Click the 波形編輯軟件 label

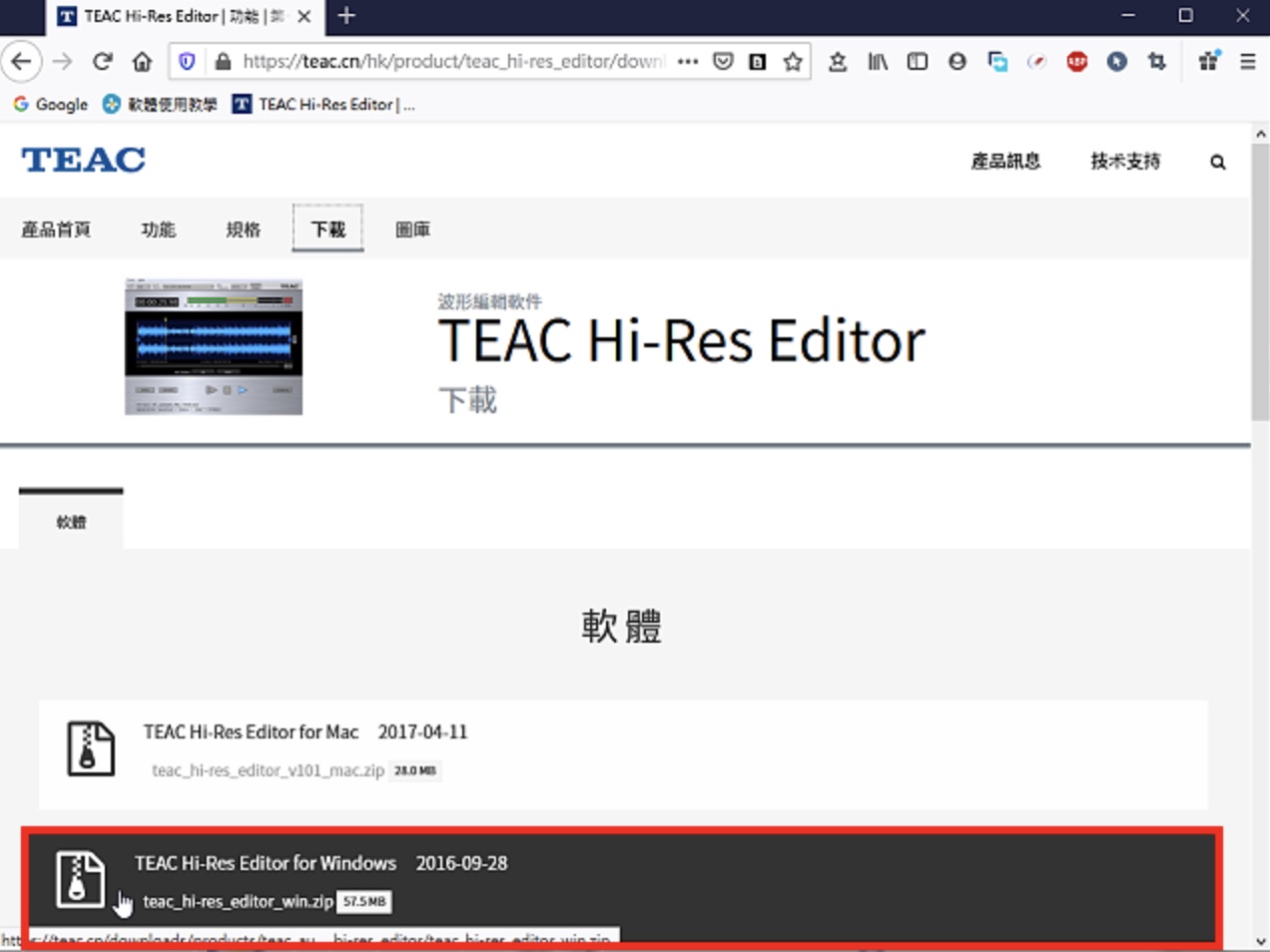point(489,301)
